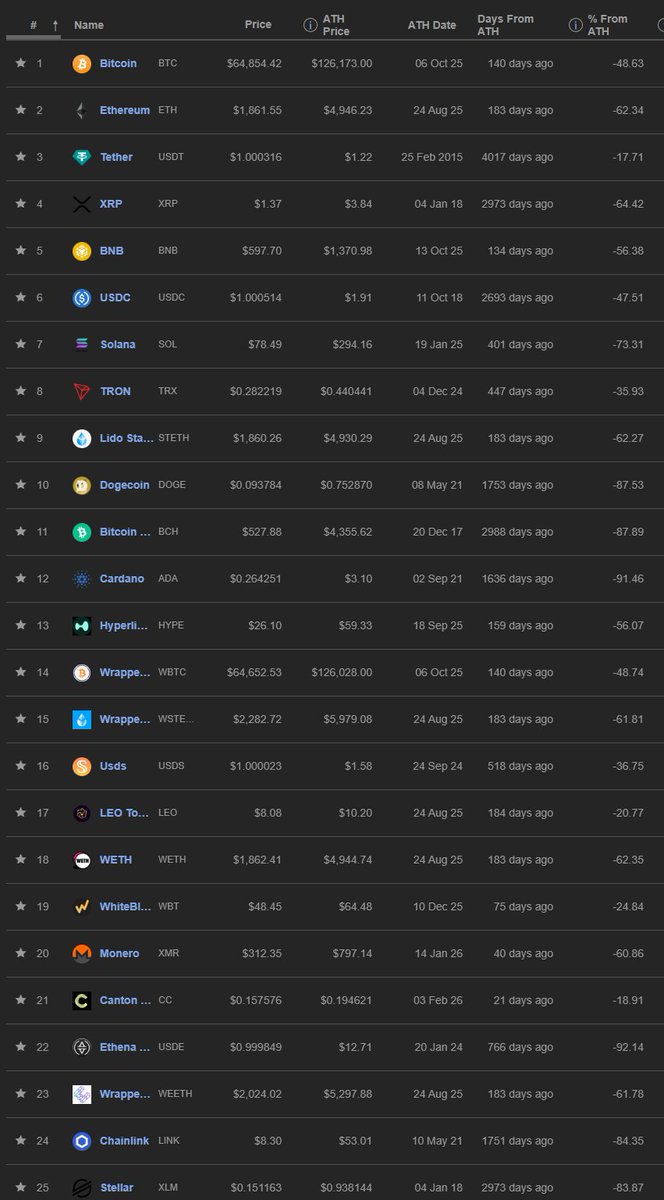
Task: Toggle the Stellar favorite star
Action: click(x=20, y=1188)
